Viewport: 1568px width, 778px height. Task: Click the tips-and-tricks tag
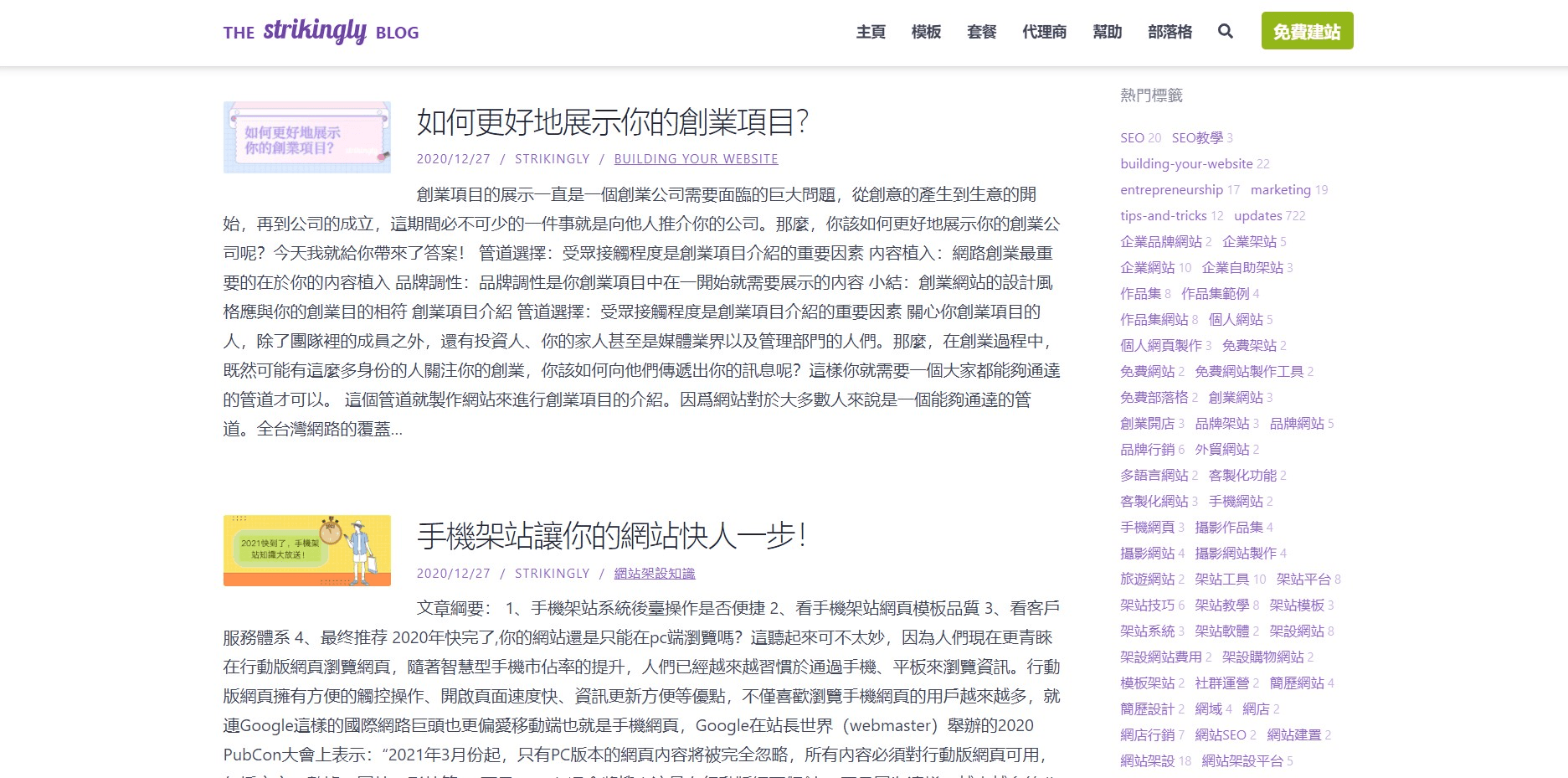[1165, 215]
